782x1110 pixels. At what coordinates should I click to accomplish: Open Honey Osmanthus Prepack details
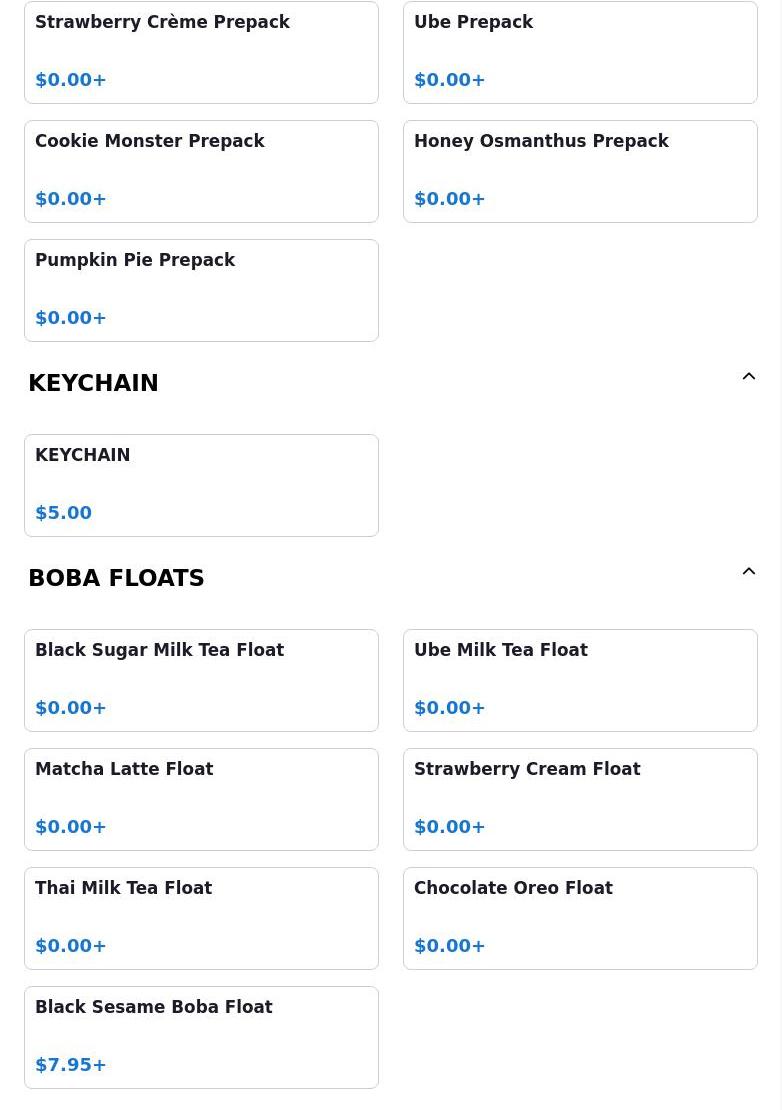coord(580,171)
